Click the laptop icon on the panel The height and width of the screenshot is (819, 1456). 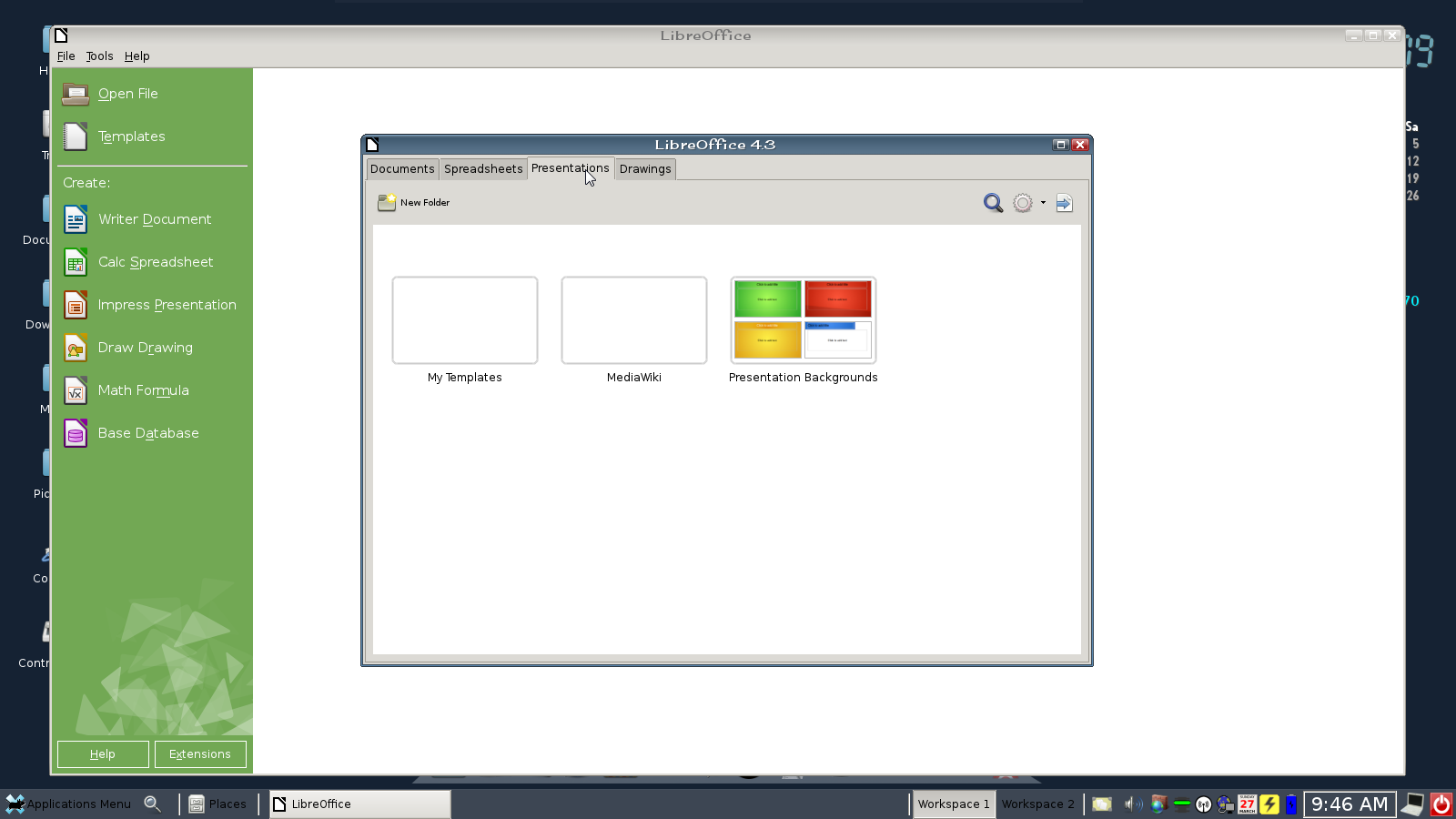[1412, 804]
